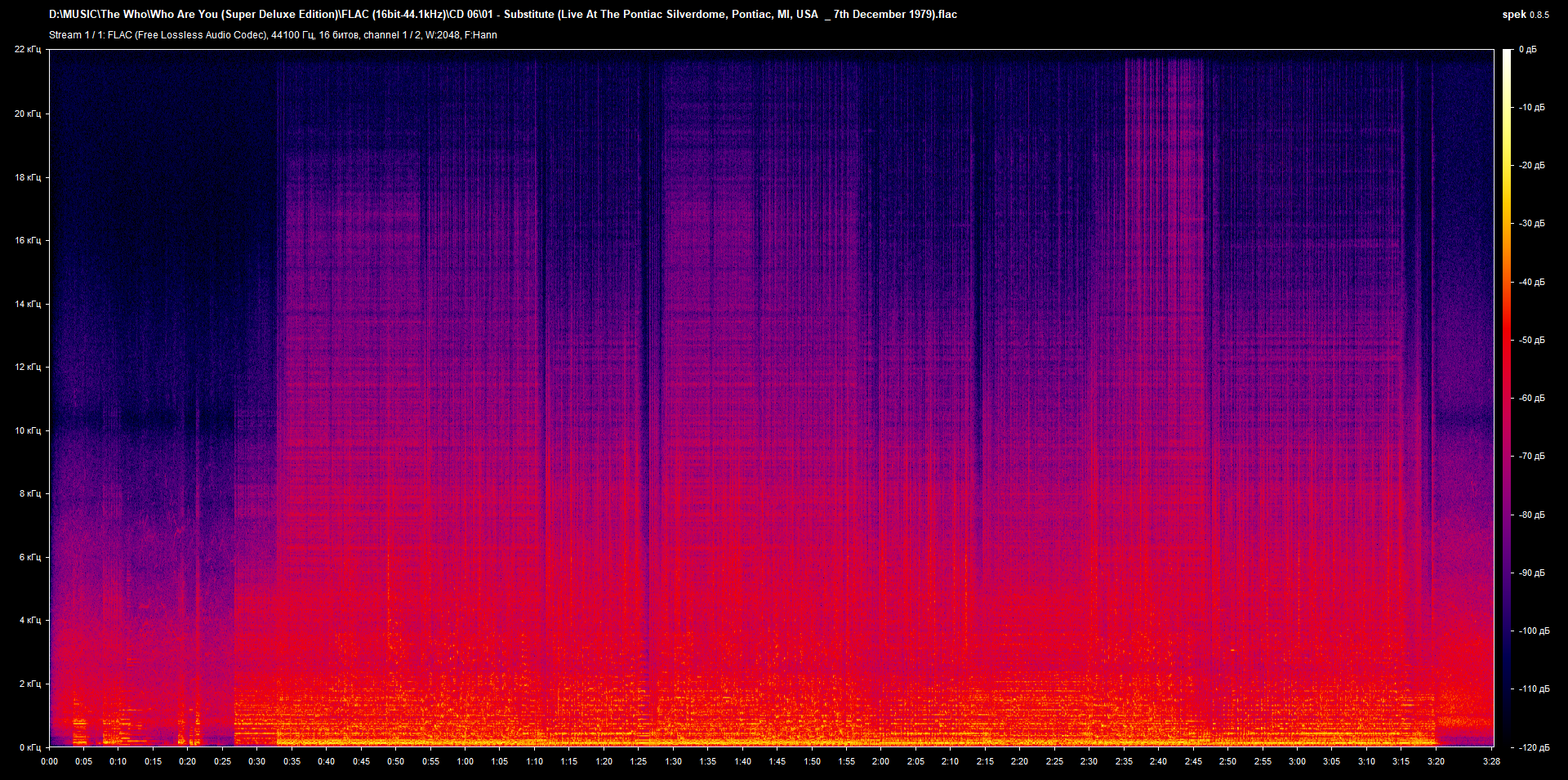Viewport: 1568px width, 780px height.
Task: Click the -60 дБ scale label
Action: click(1531, 399)
